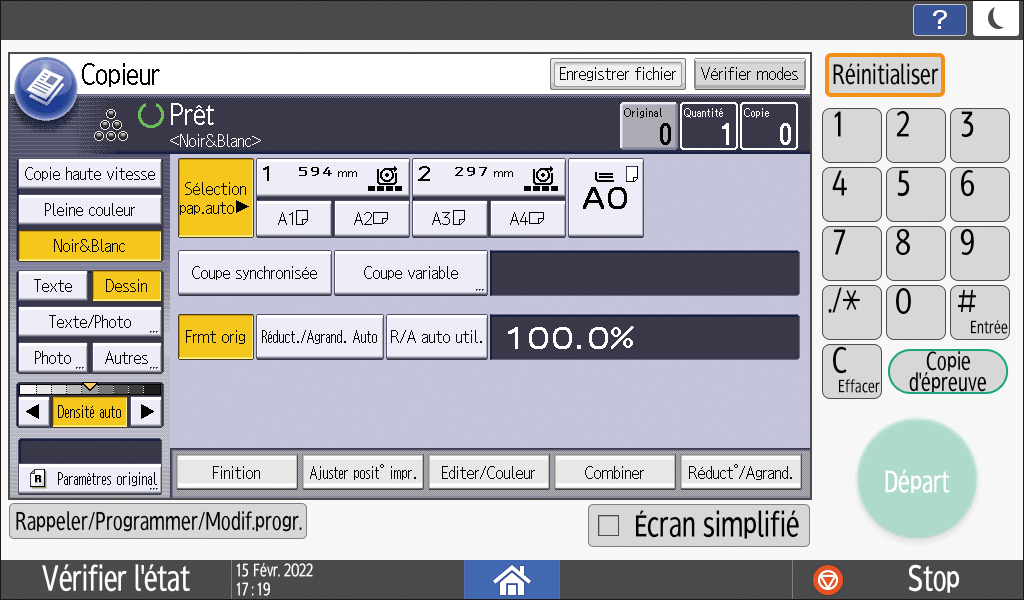Open Coupe variable options
This screenshot has height=600, width=1024.
click(x=411, y=273)
